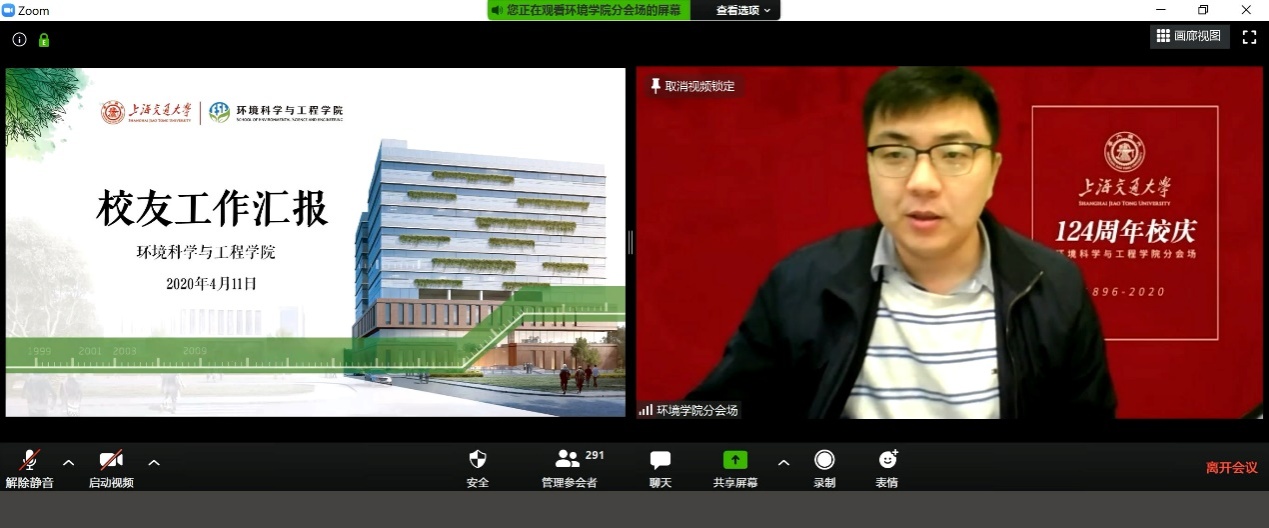This screenshot has width=1269, height=528.
Task: Open the Security shield icon
Action: click(x=477, y=460)
